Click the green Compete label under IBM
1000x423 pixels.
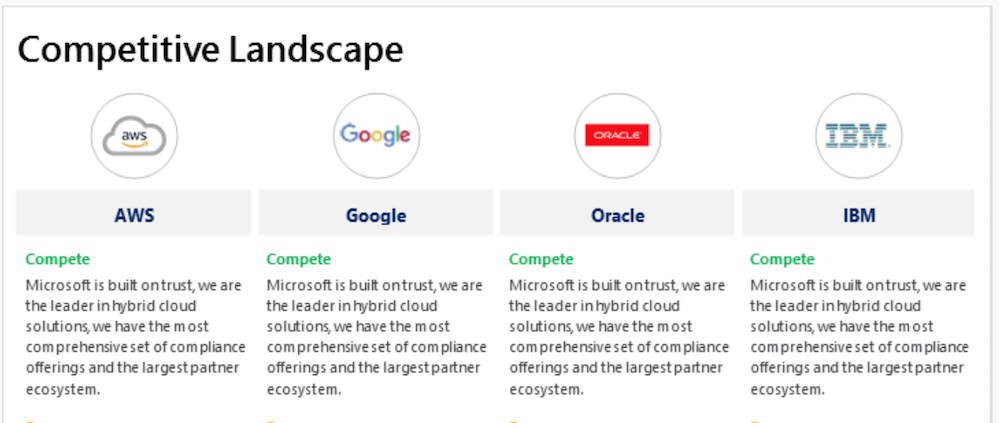click(x=782, y=259)
